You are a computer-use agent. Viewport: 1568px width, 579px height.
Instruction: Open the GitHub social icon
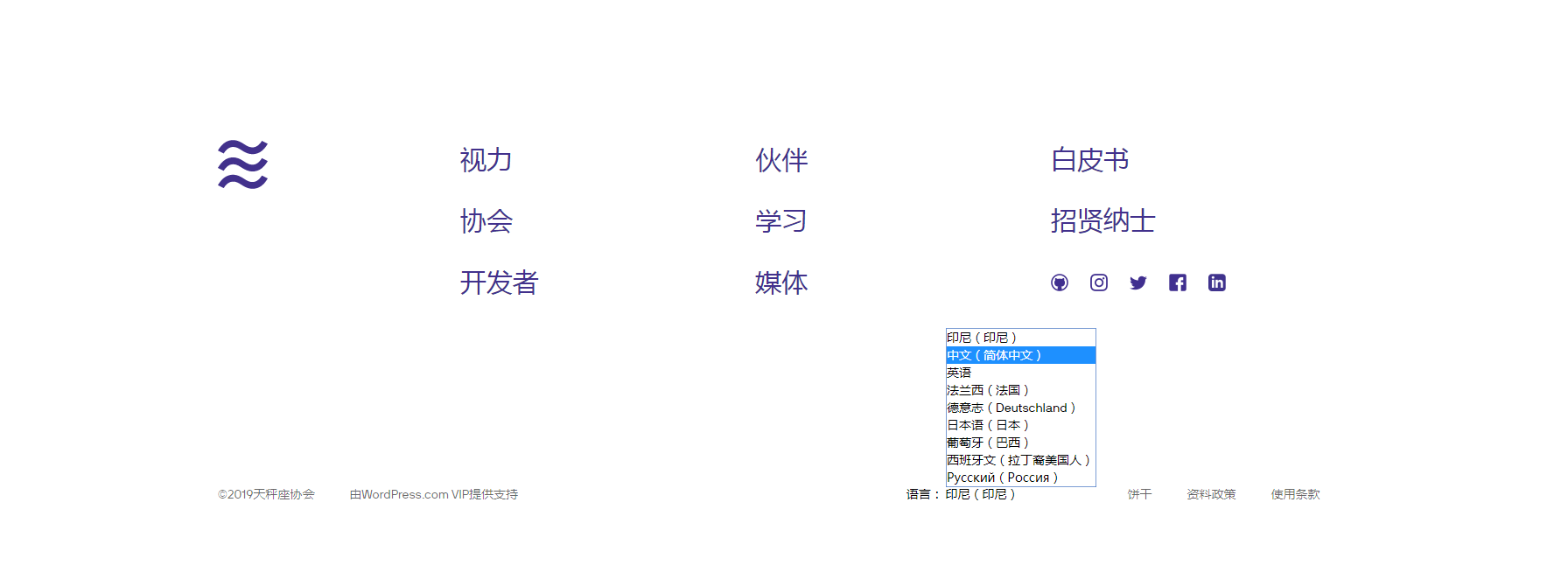click(x=1059, y=283)
